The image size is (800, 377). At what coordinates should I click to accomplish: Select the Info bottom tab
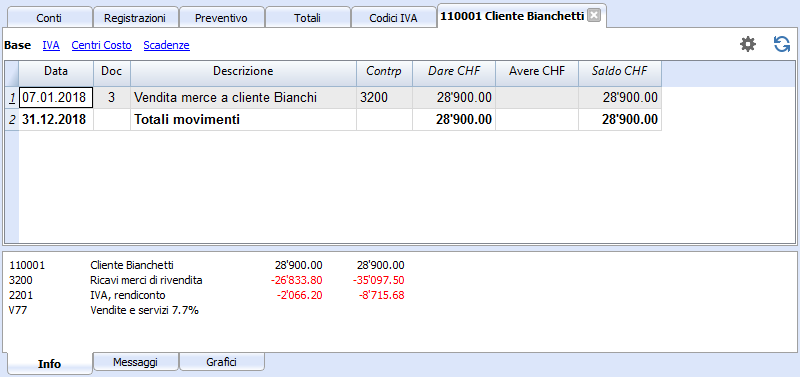[49, 364]
